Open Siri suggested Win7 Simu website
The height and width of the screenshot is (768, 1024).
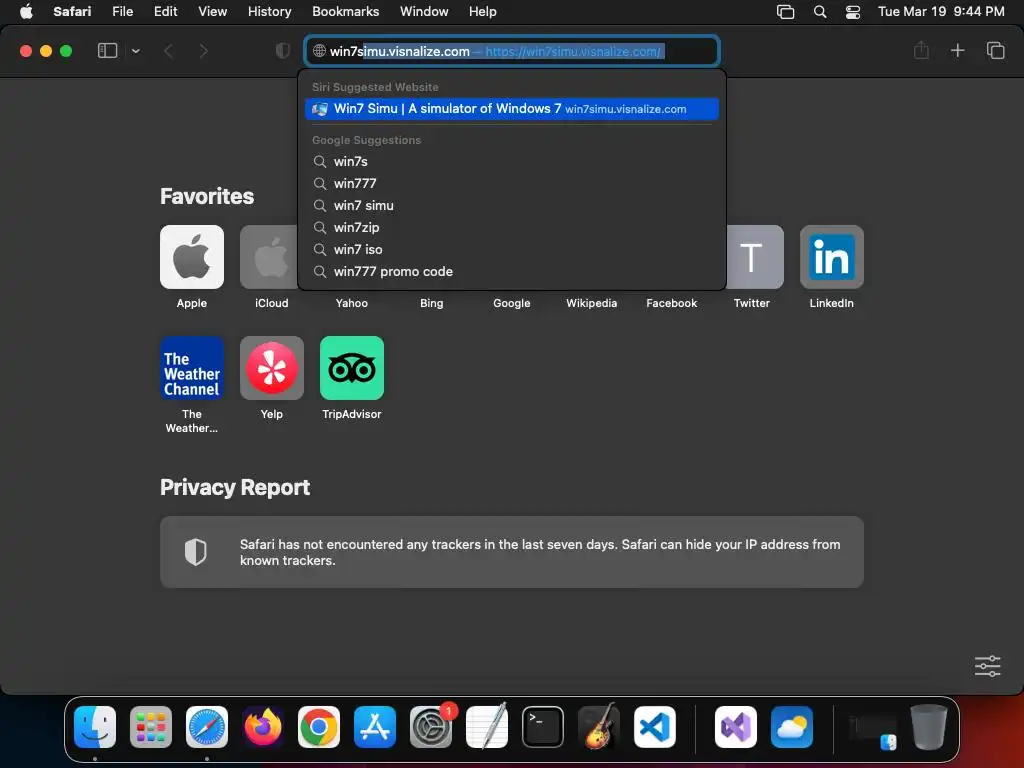pos(512,109)
